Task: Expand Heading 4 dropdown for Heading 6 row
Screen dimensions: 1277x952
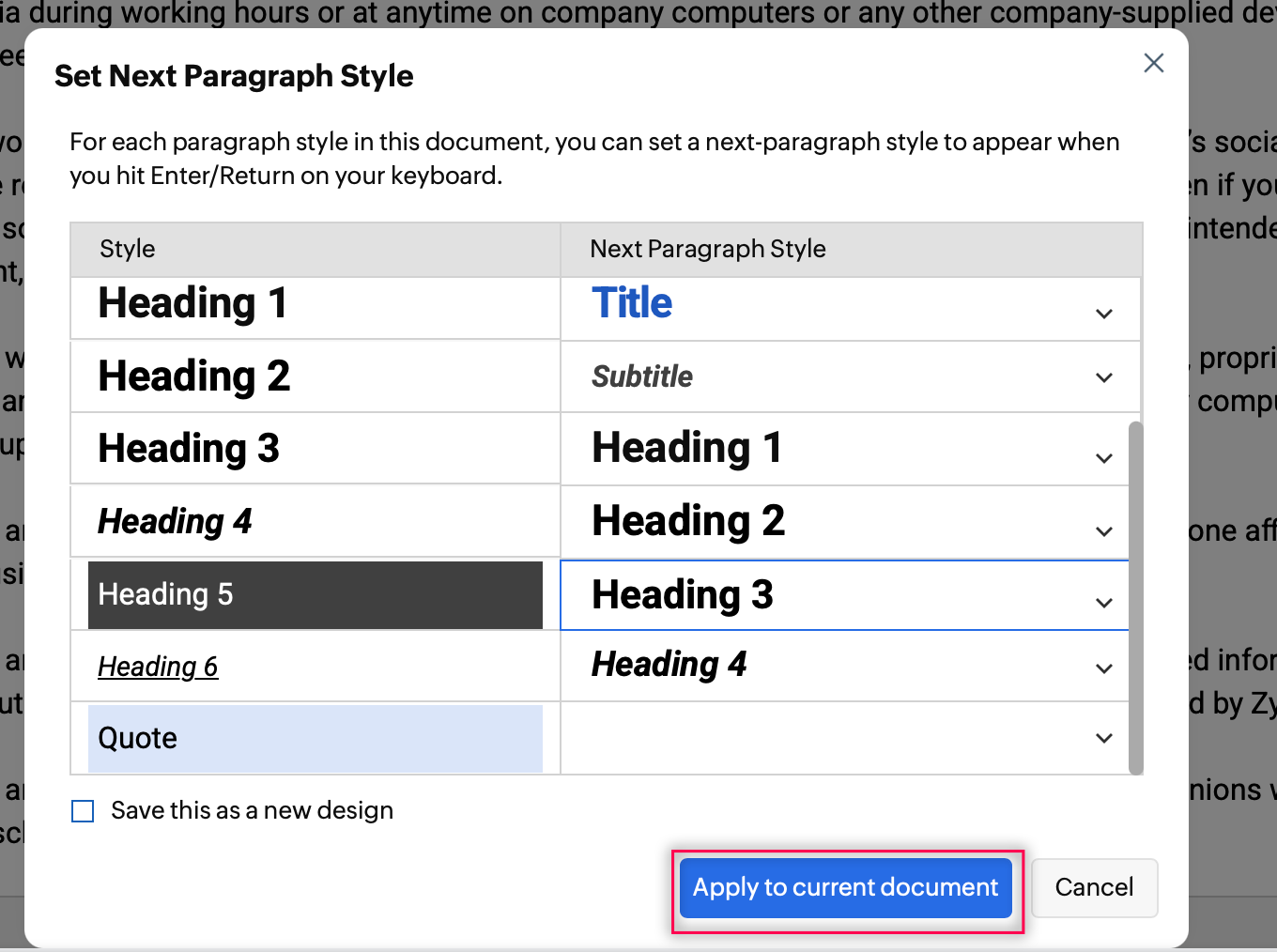Action: 1103,668
